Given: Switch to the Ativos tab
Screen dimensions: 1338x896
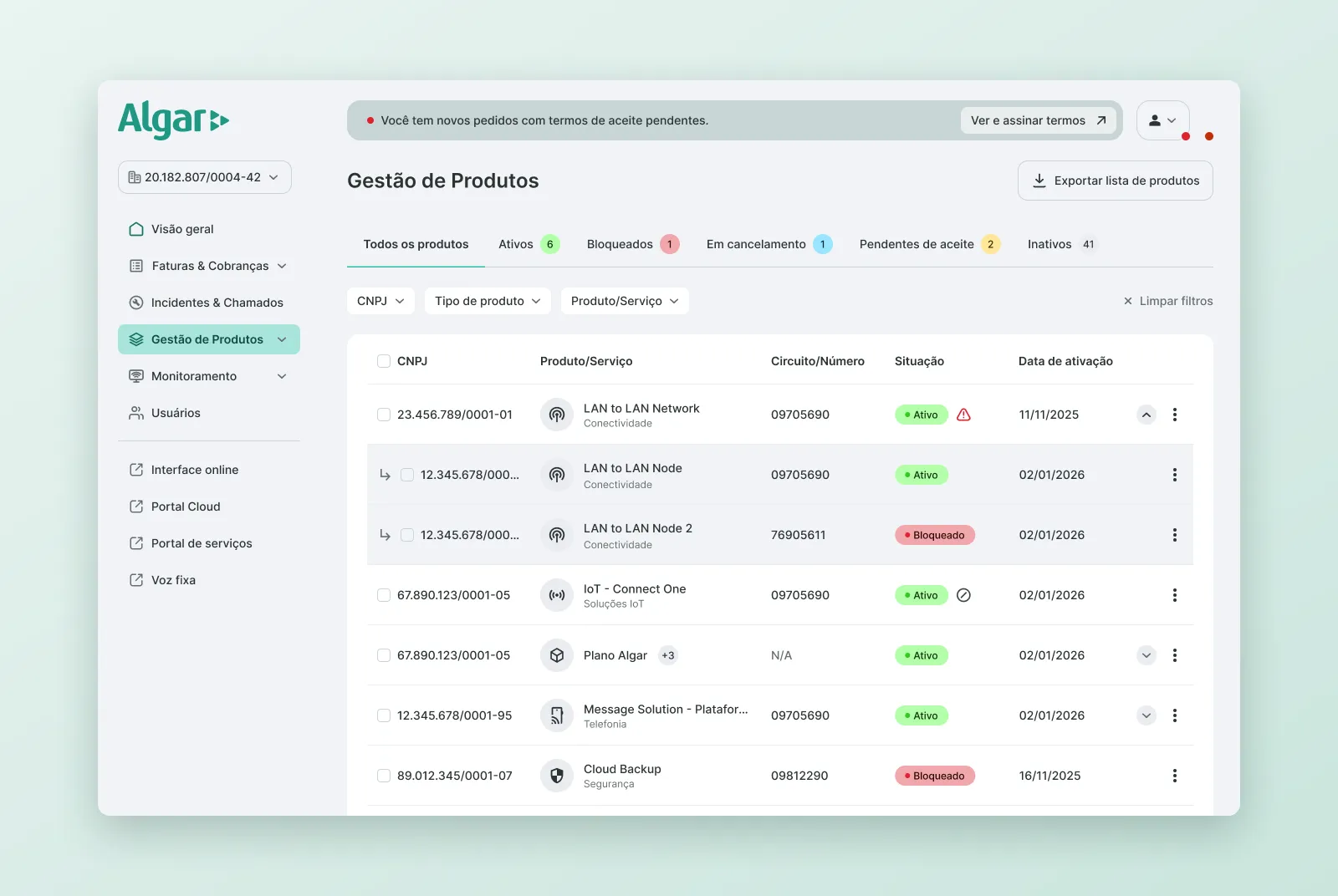Looking at the screenshot, I should tap(529, 244).
